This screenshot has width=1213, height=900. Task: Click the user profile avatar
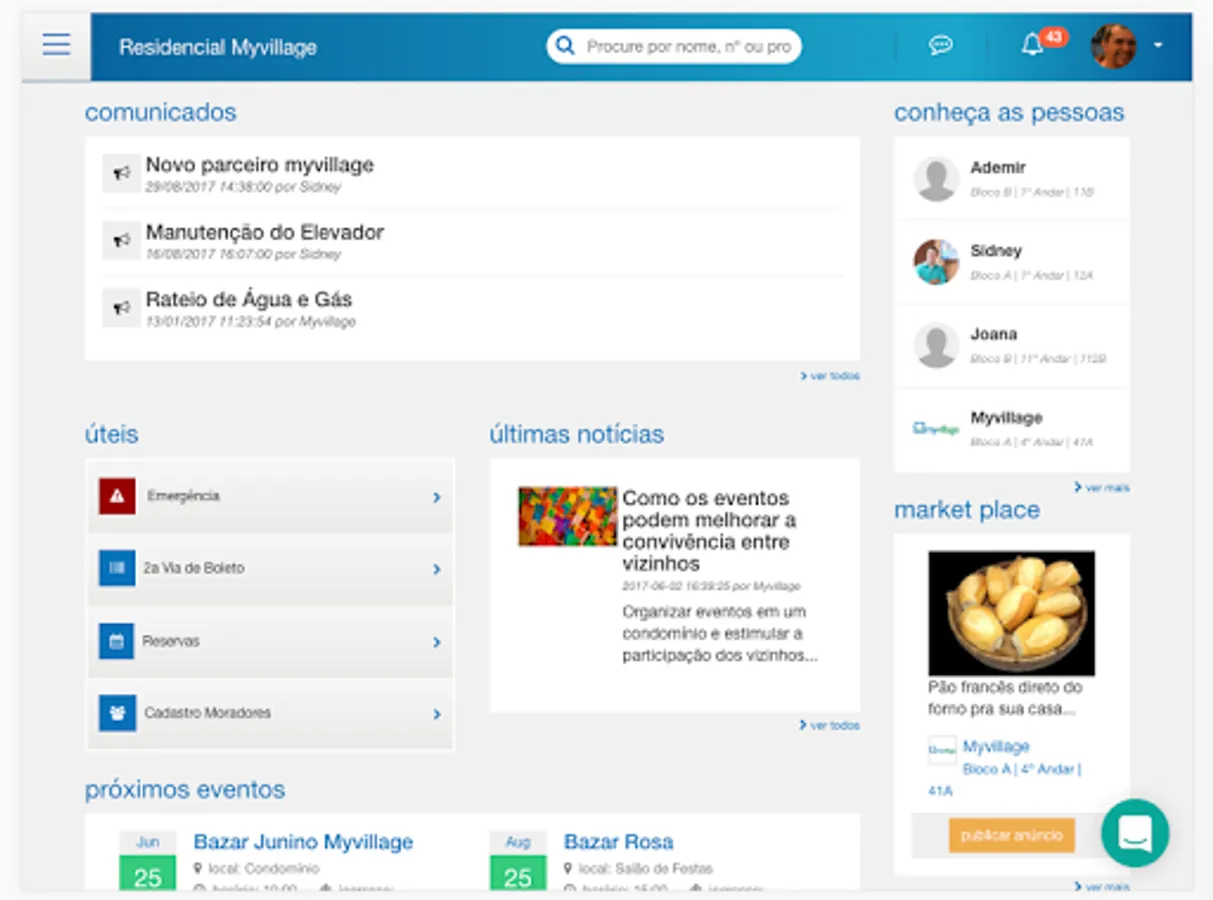click(1113, 46)
